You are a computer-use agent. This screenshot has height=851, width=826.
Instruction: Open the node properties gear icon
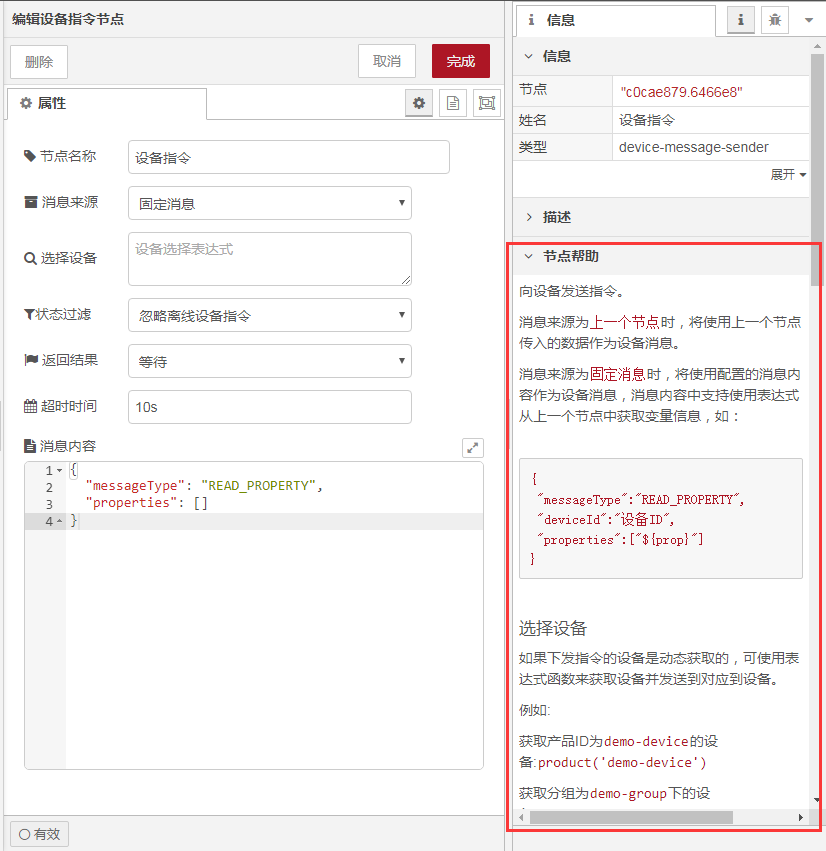(x=419, y=103)
